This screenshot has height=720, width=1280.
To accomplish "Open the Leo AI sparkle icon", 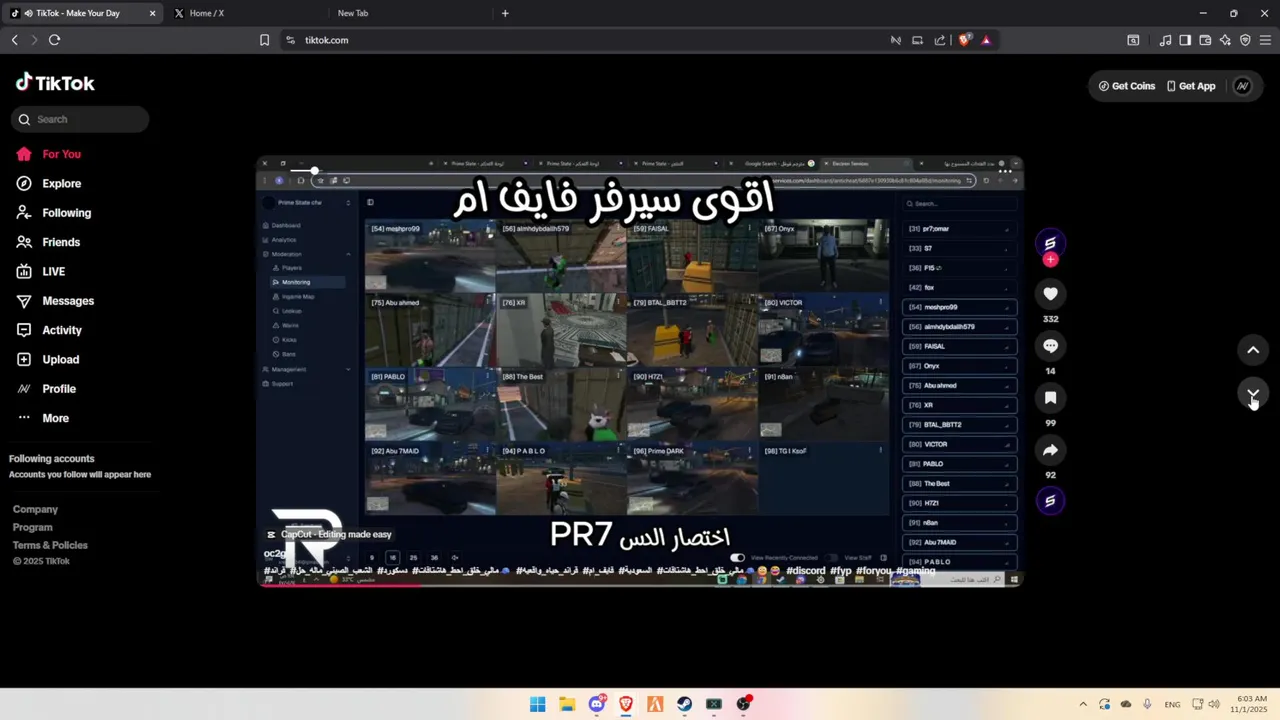I will coord(1225,40).
